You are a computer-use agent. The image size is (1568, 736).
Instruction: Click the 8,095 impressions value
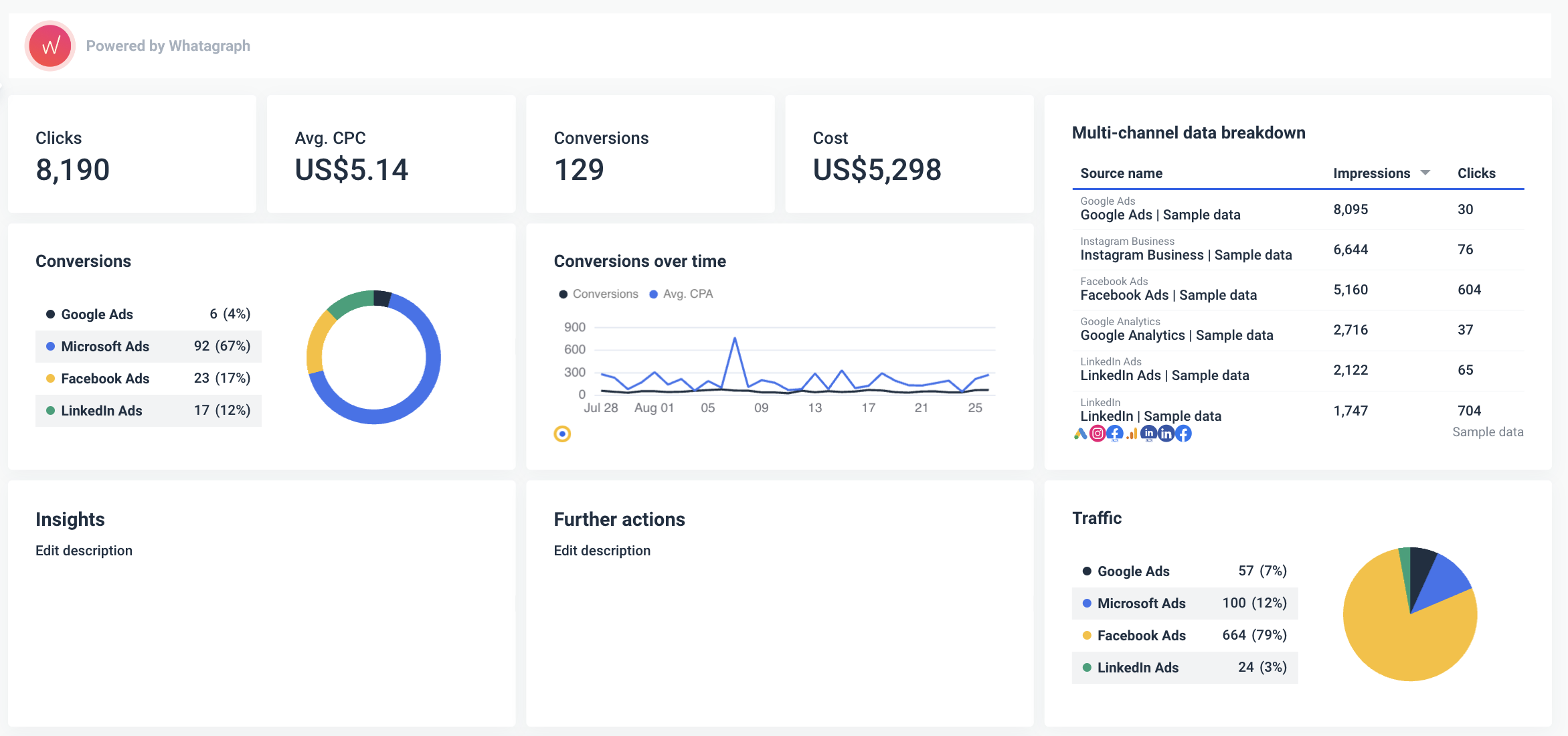(1351, 209)
